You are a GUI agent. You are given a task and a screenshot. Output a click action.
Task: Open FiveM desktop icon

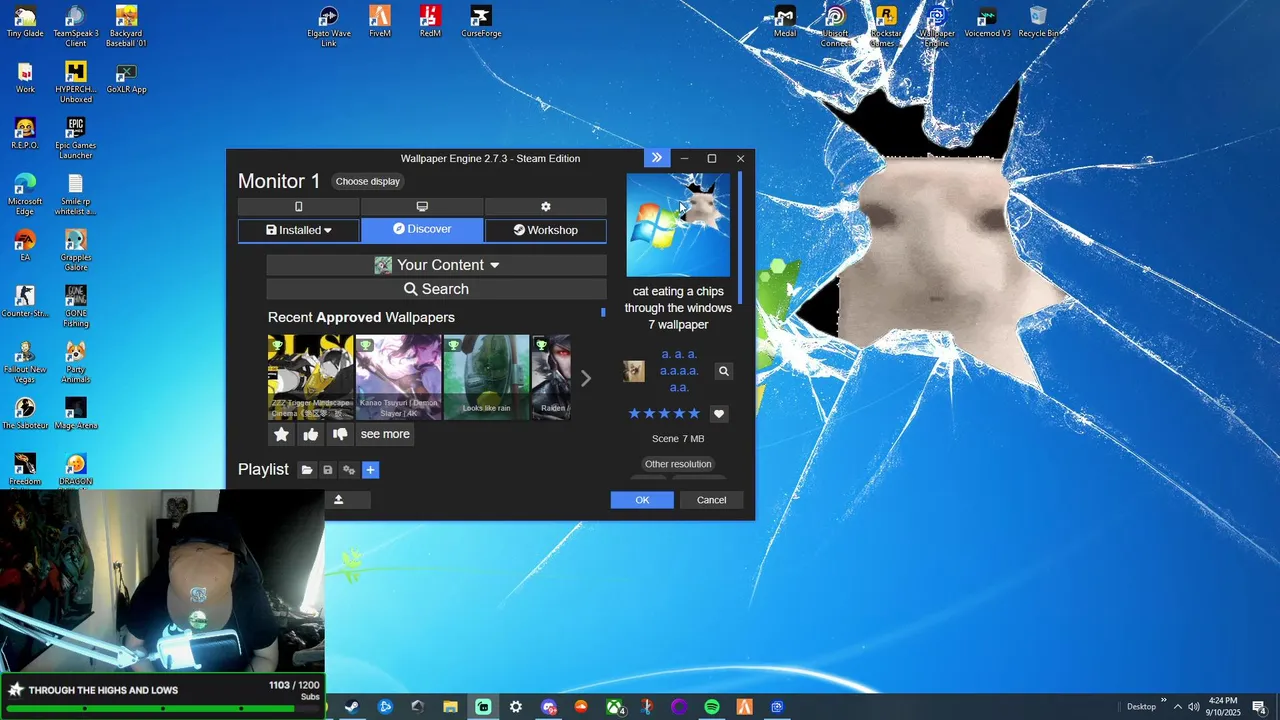(380, 22)
